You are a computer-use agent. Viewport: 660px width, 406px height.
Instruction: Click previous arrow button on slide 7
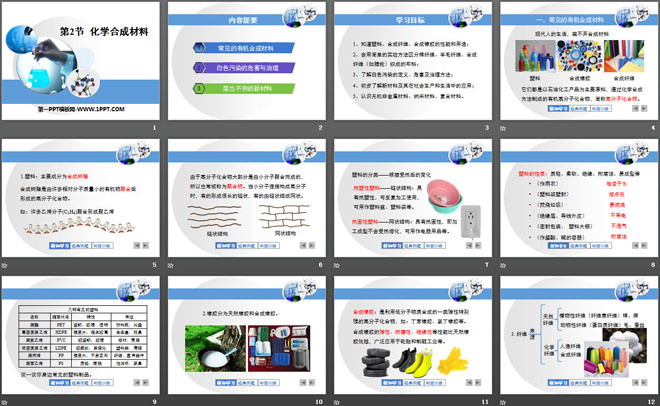tap(469, 245)
